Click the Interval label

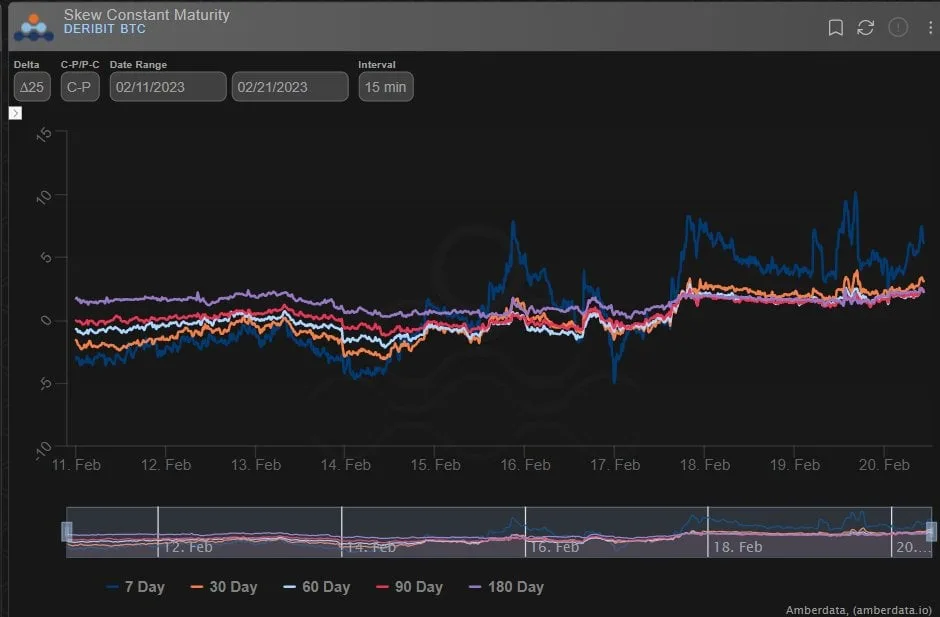[x=377, y=65]
